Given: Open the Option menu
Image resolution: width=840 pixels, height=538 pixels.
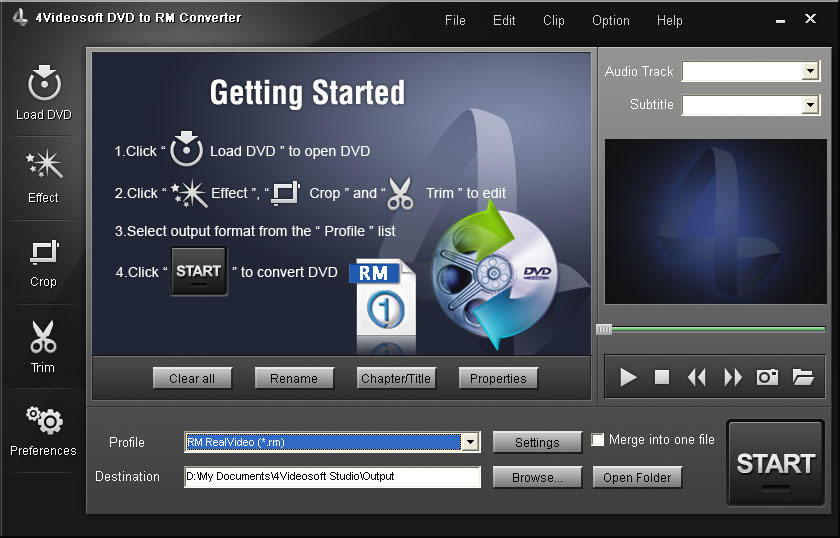Looking at the screenshot, I should (610, 20).
